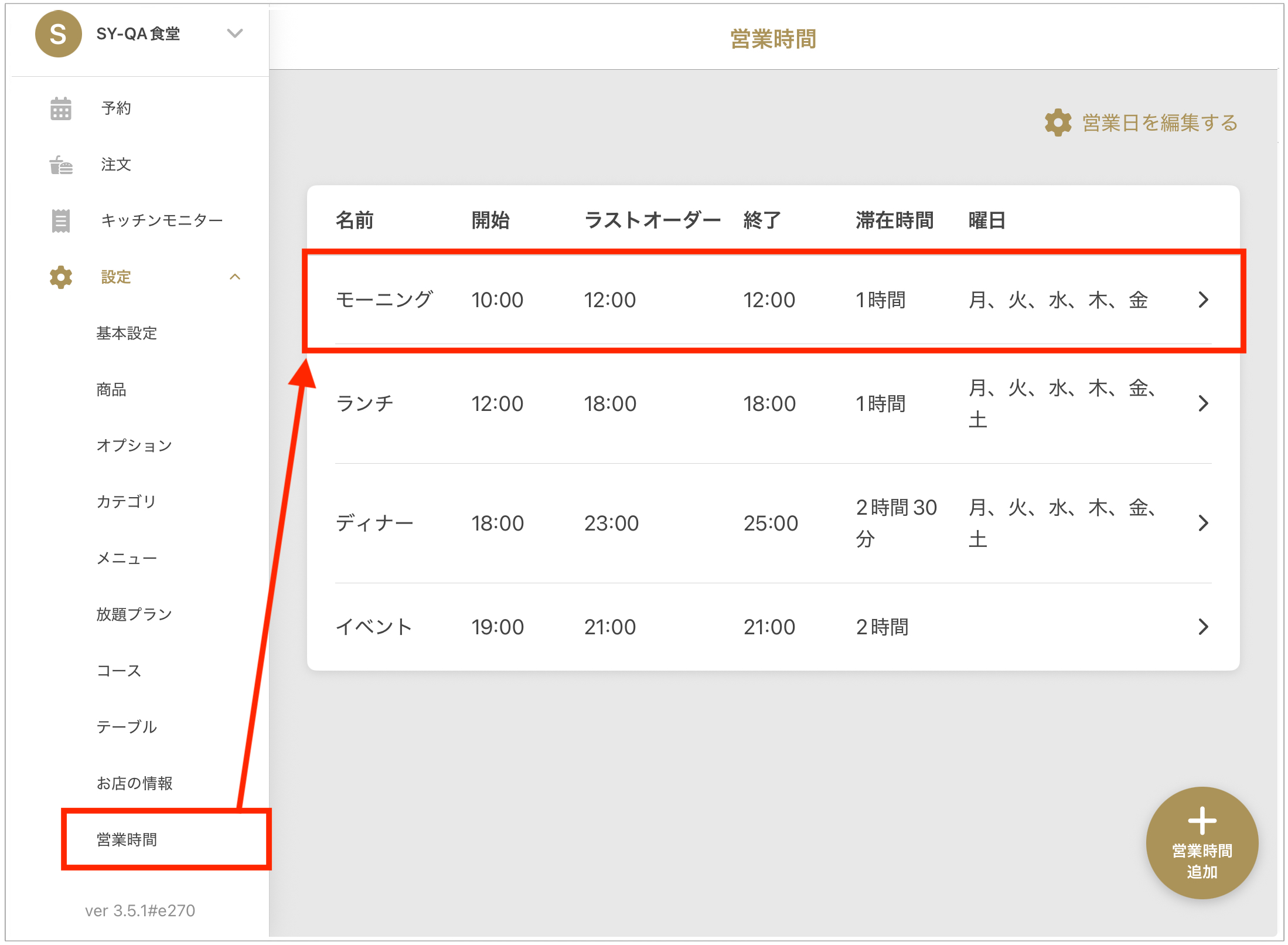Open the テーブル settings page
This screenshot has height=945, width=1288.
(127, 726)
